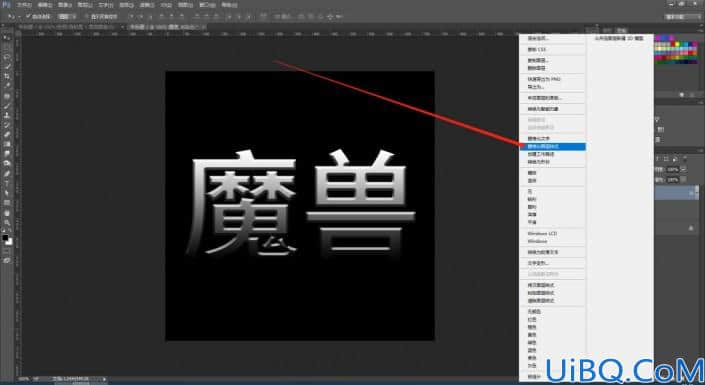Select the Gradient tool

[x=7, y=144]
